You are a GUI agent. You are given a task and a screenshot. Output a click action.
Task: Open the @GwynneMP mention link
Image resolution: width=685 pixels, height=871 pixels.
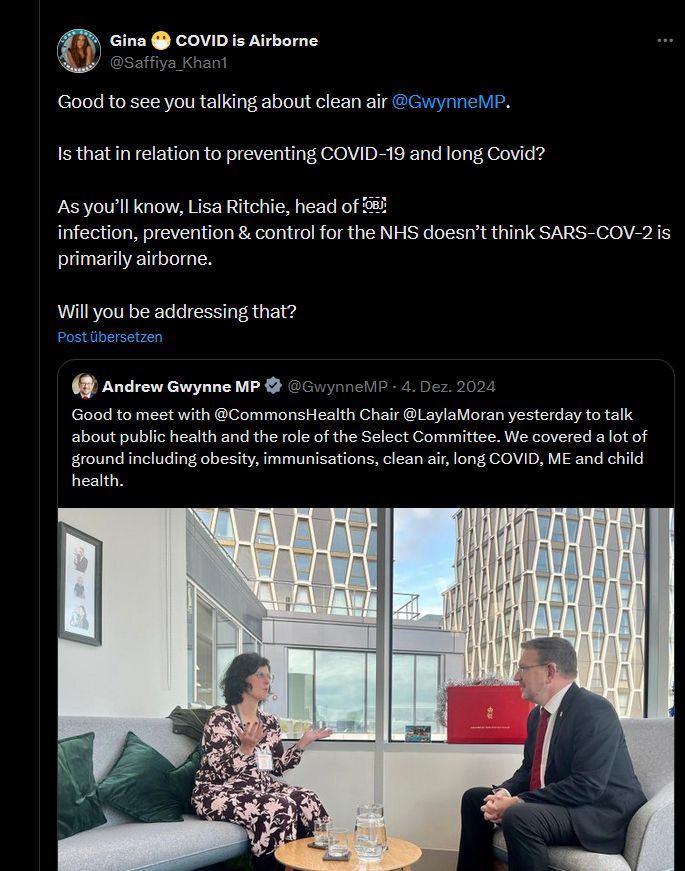click(448, 102)
